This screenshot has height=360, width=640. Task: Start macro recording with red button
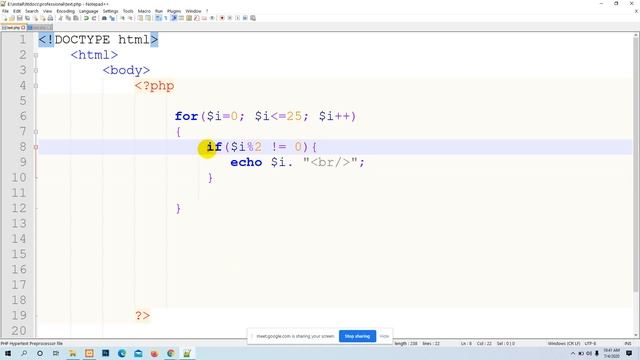222,18
